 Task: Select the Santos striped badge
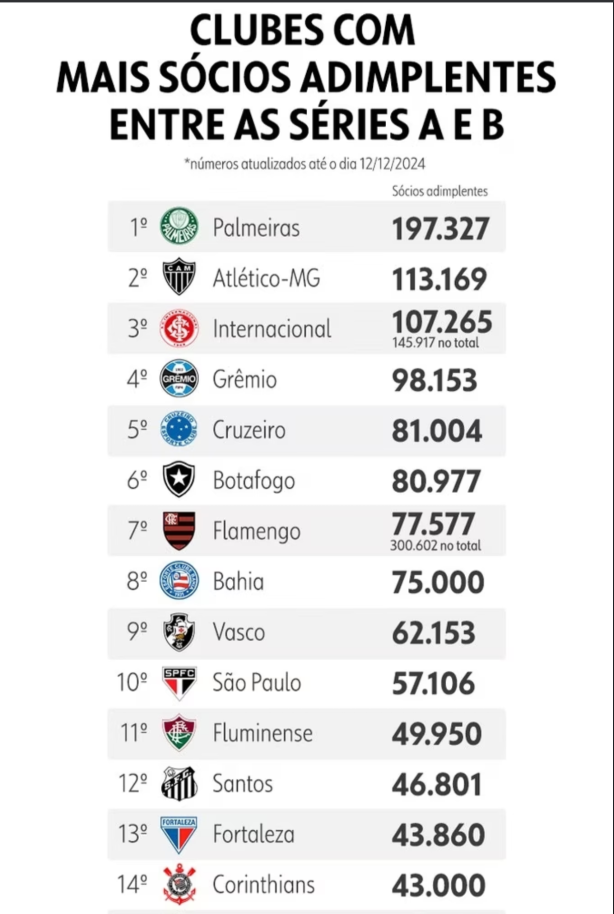(x=179, y=783)
